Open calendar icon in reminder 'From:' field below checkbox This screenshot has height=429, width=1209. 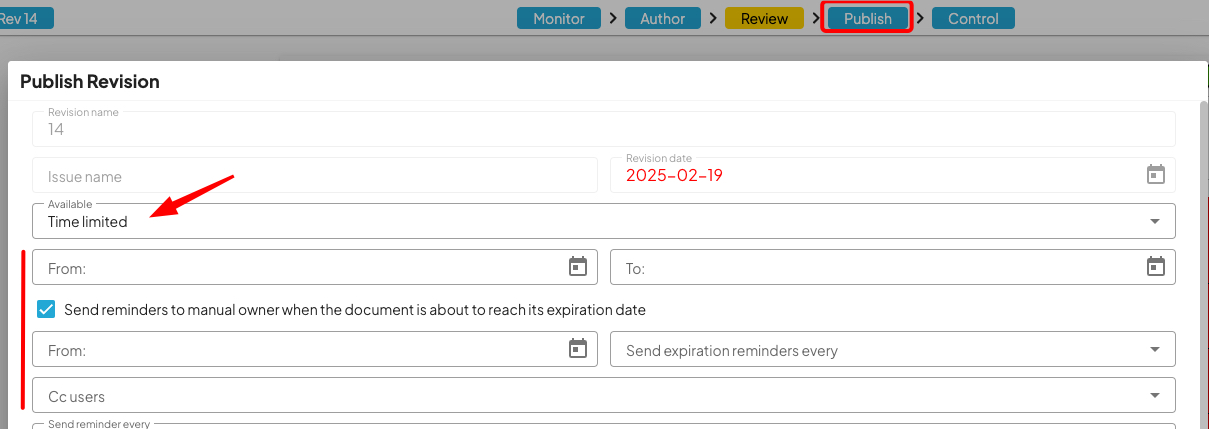coord(577,349)
